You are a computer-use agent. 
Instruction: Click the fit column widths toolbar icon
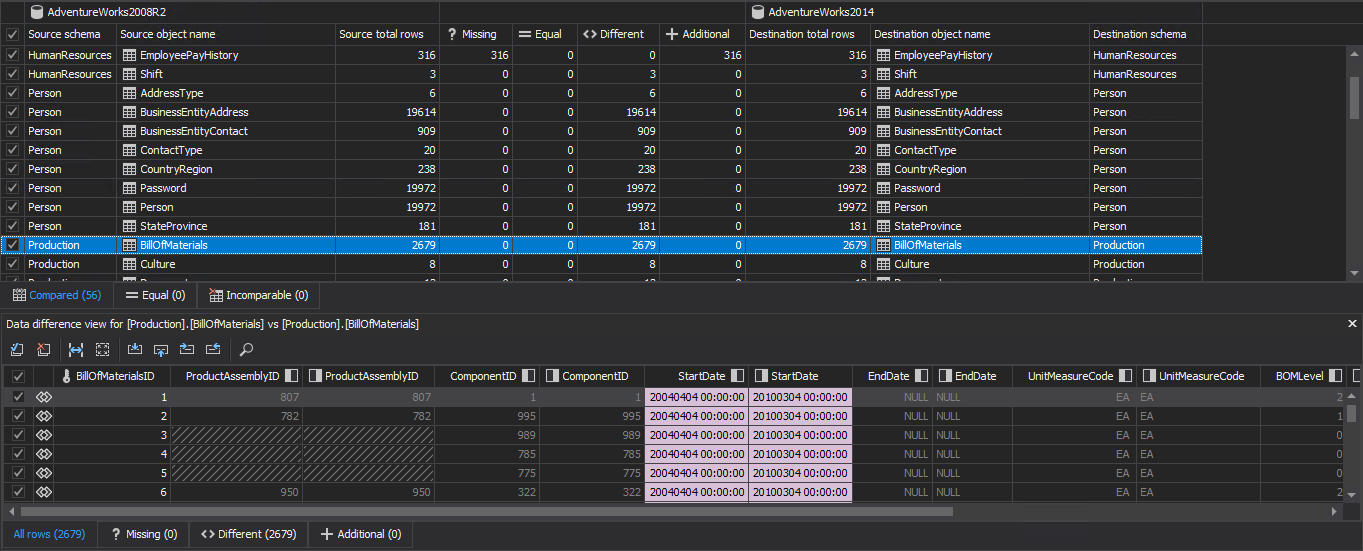point(76,350)
